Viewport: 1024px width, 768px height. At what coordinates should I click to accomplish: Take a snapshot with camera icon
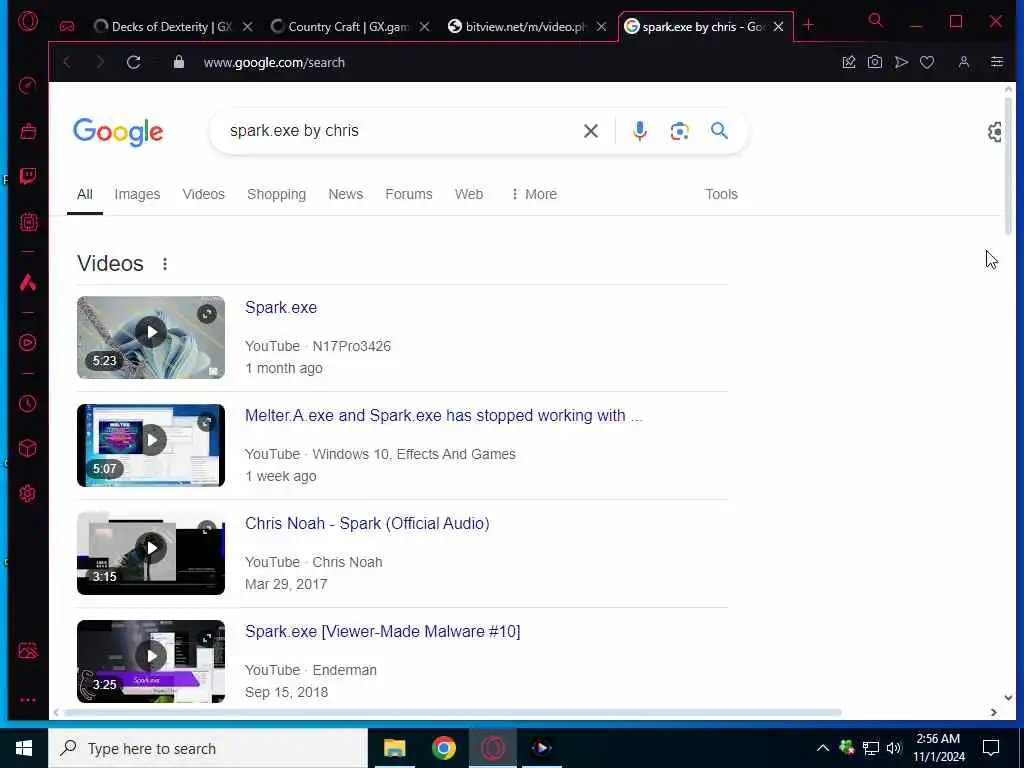(x=874, y=62)
